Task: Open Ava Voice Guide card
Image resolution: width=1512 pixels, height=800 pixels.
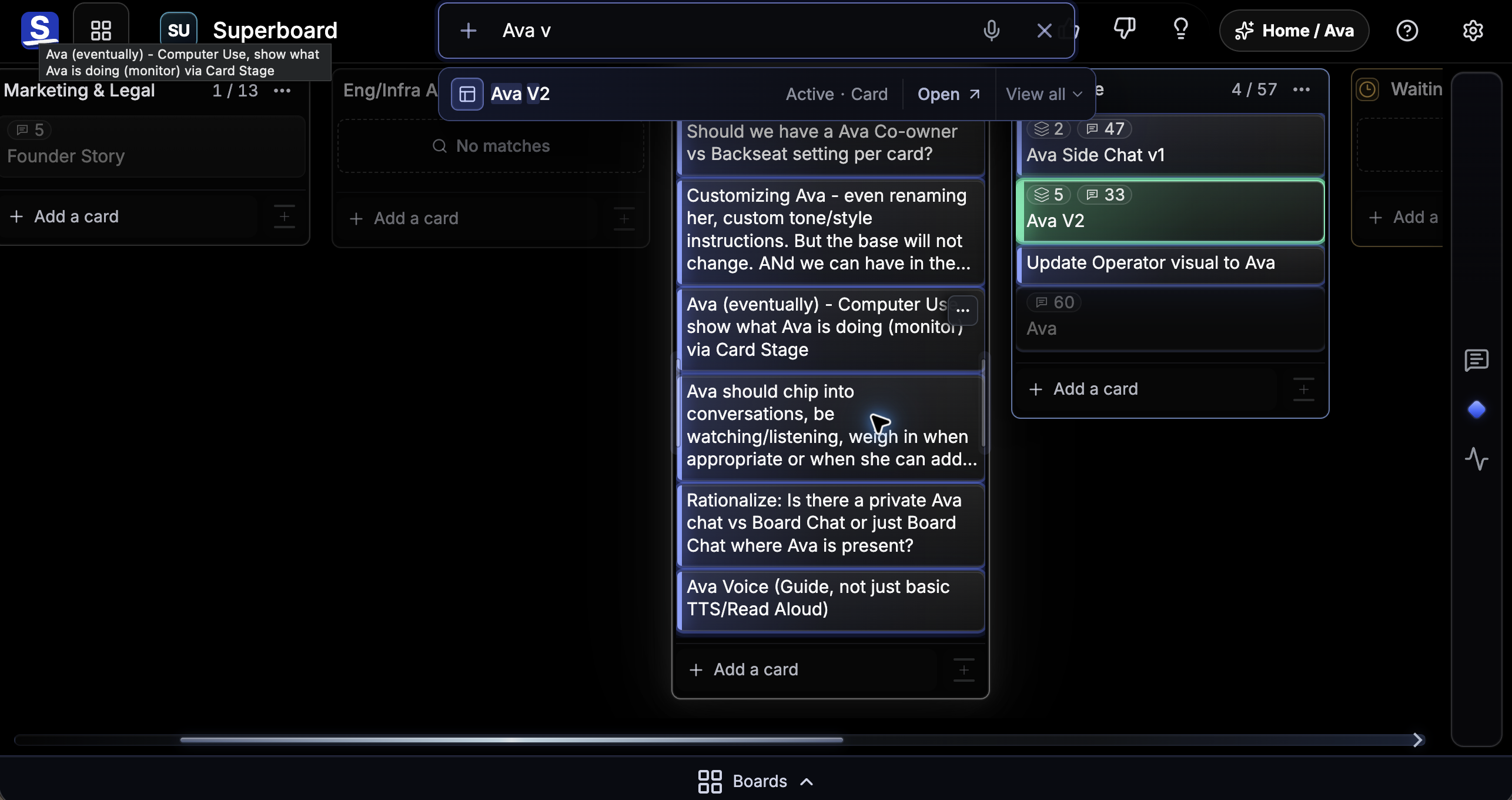Action: click(x=830, y=600)
